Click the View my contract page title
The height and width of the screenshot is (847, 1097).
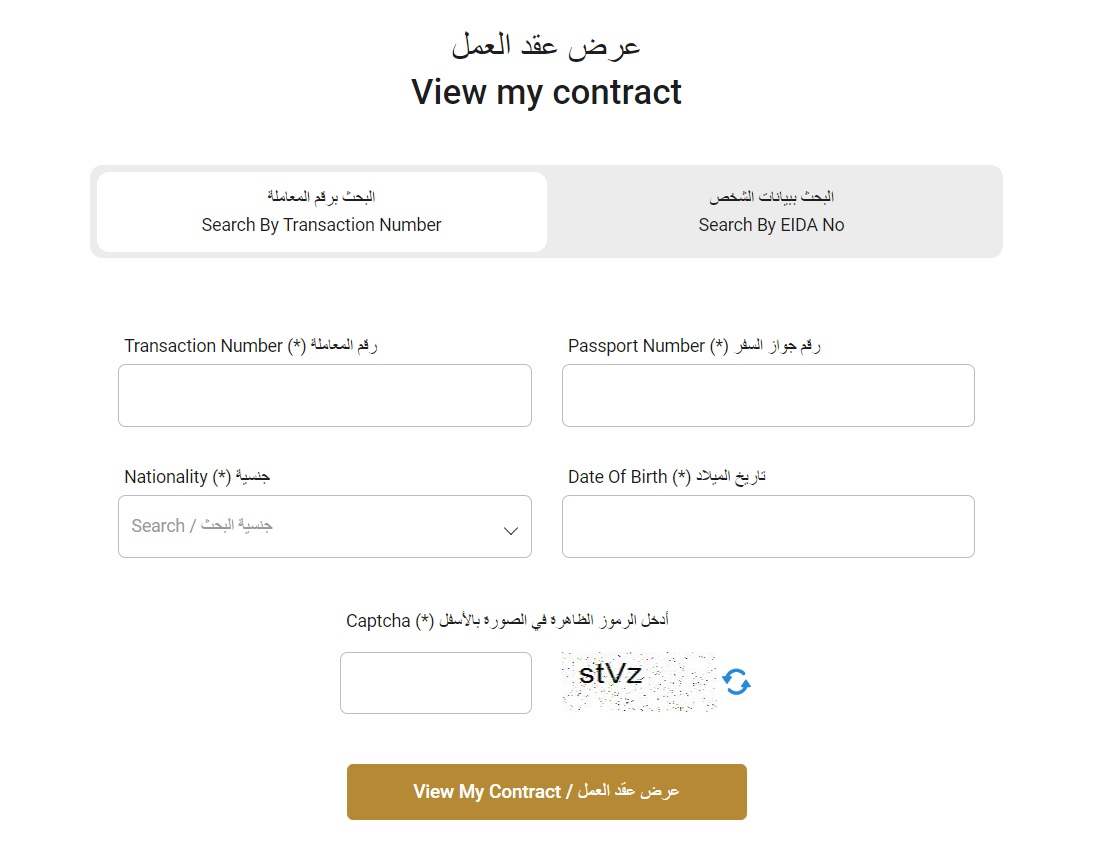(x=546, y=92)
